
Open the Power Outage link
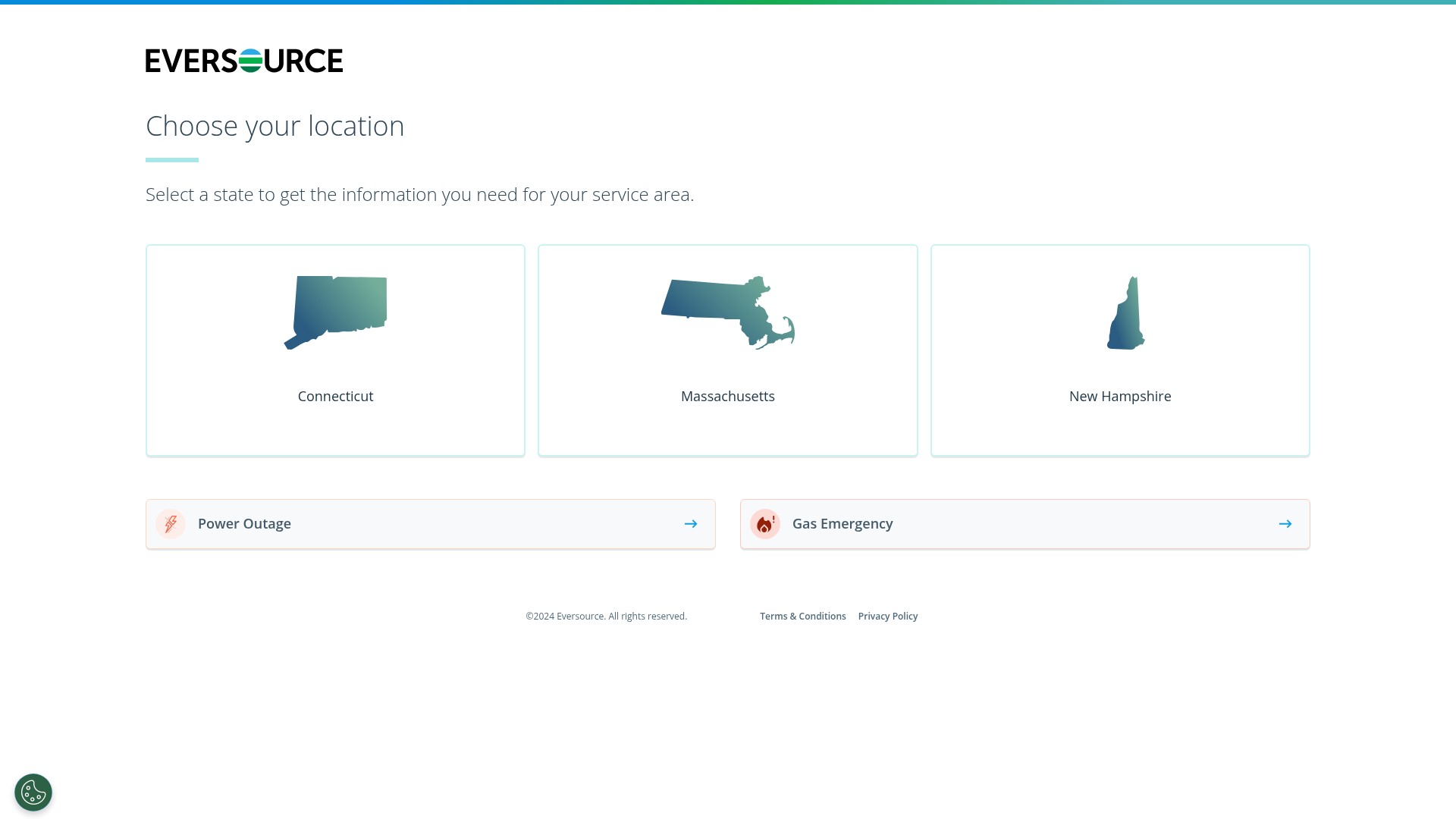431,524
